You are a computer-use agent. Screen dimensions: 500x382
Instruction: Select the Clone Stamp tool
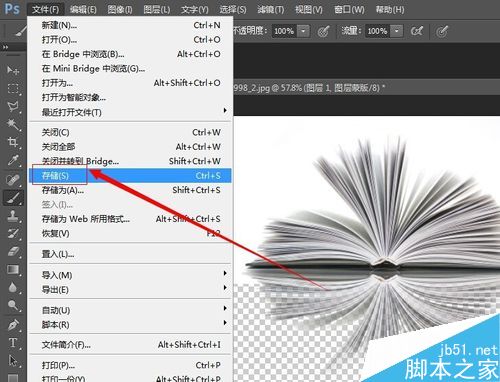(x=13, y=216)
